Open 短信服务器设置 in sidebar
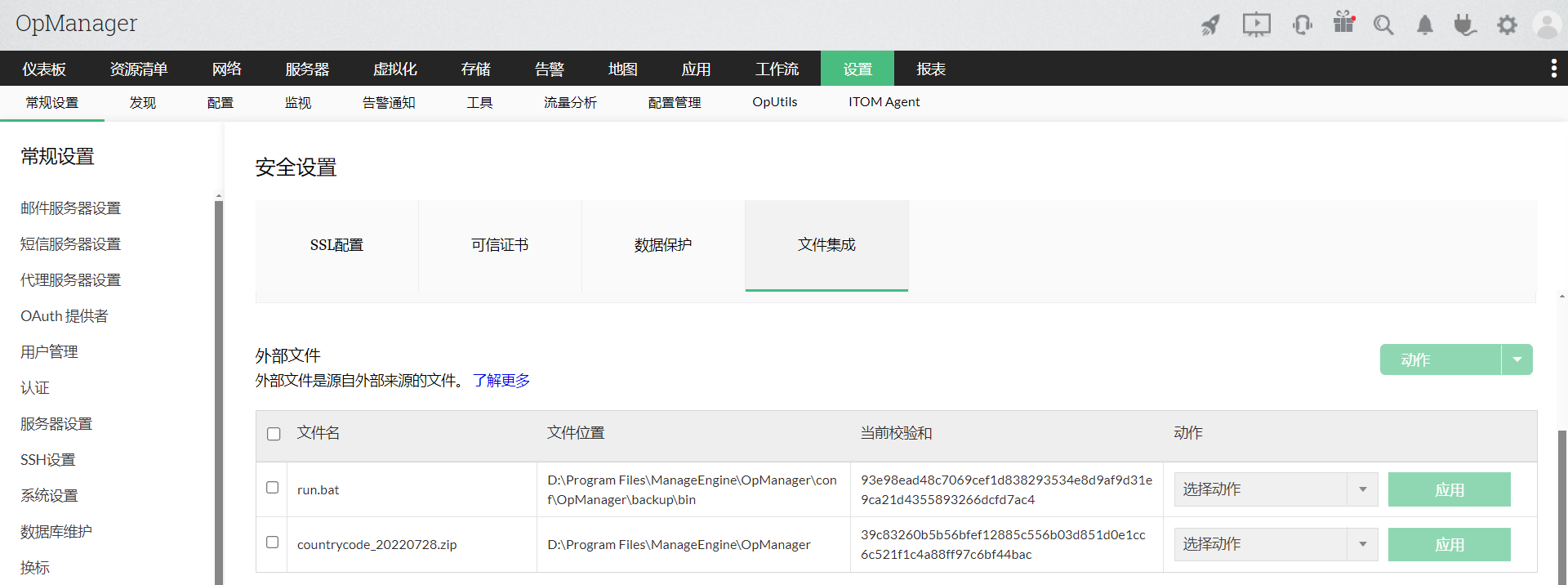 coord(71,244)
